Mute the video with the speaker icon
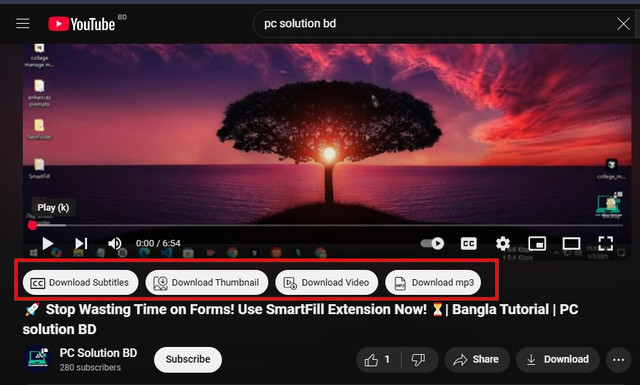 [x=115, y=243]
